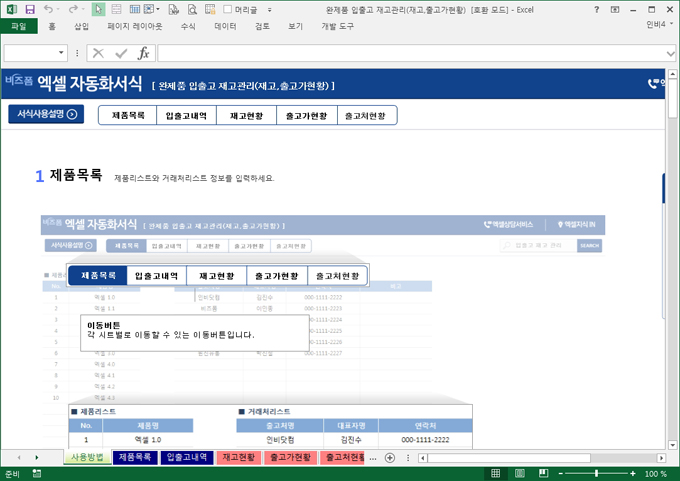
Task: Click the macro recording icon in the status bar
Action: pyautogui.click(x=37, y=474)
